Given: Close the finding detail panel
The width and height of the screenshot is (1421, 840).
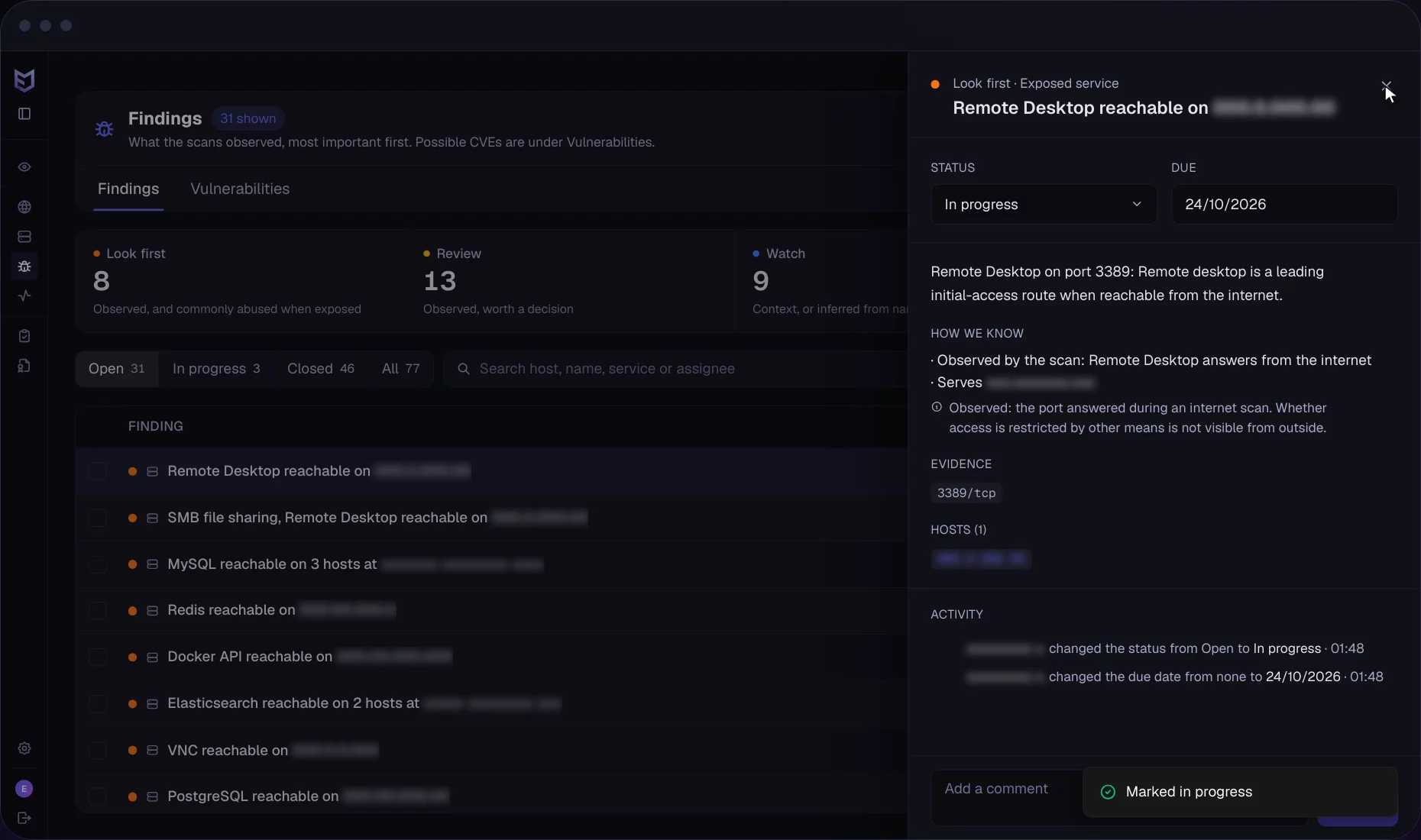Looking at the screenshot, I should 1386,86.
